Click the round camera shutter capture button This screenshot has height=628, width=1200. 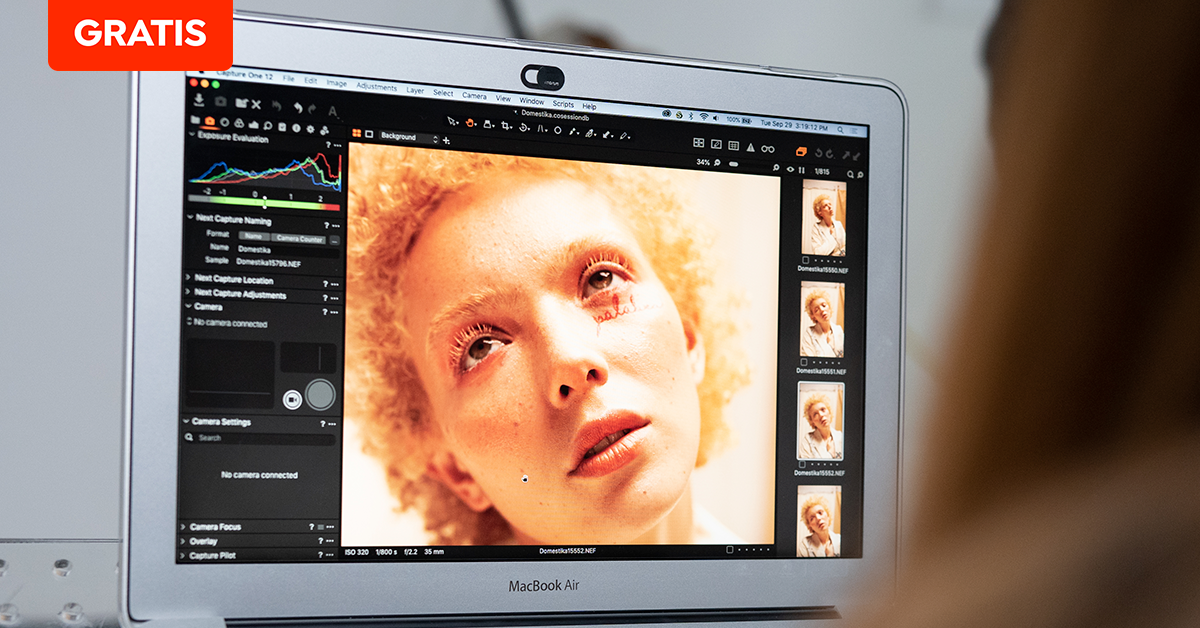320,394
